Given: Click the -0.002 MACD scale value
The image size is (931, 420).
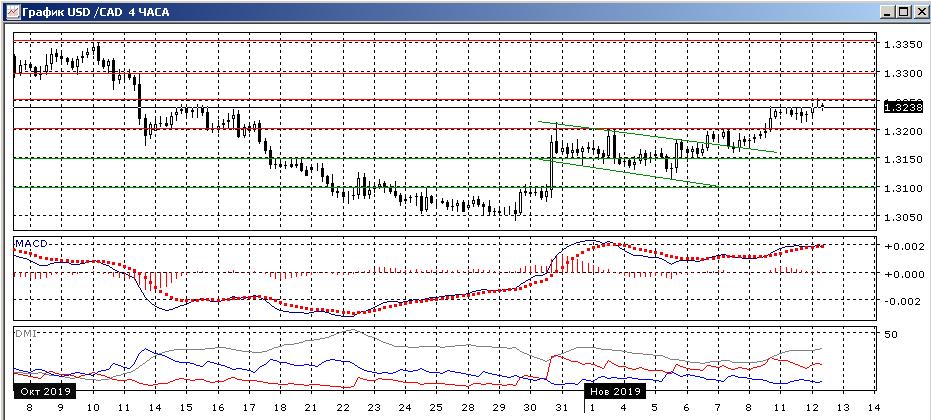Looking at the screenshot, I should click(901, 301).
